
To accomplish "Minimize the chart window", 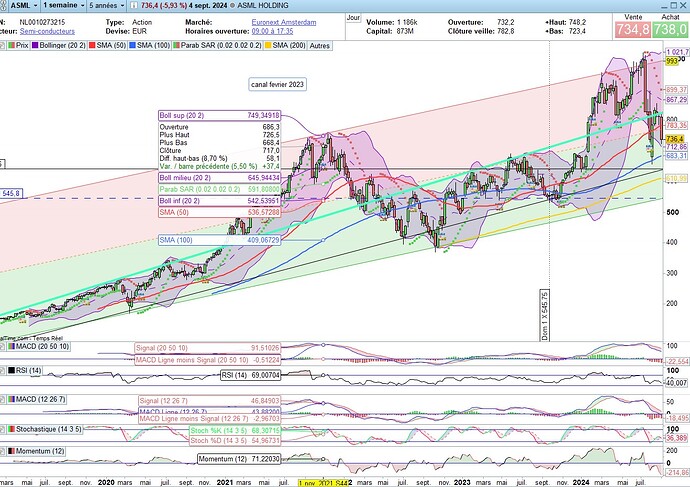I will [664, 5].
